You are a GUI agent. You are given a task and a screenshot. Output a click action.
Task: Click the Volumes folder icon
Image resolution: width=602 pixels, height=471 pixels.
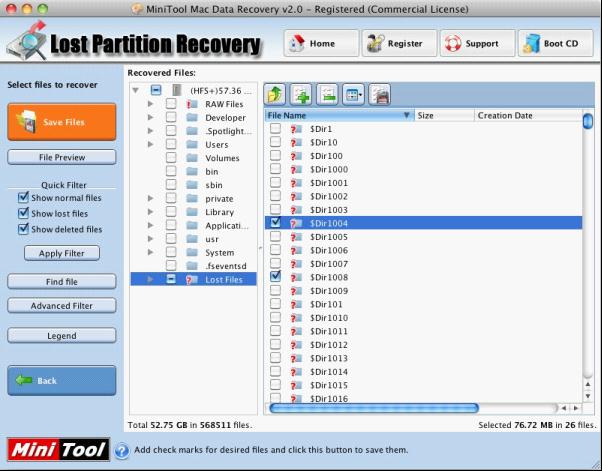coord(192,158)
